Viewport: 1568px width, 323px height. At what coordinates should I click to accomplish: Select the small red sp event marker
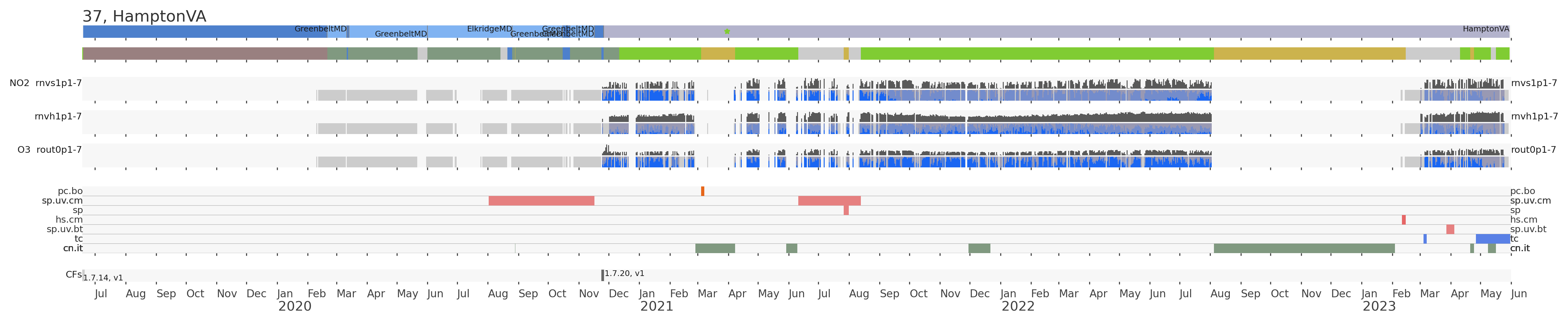tap(846, 211)
